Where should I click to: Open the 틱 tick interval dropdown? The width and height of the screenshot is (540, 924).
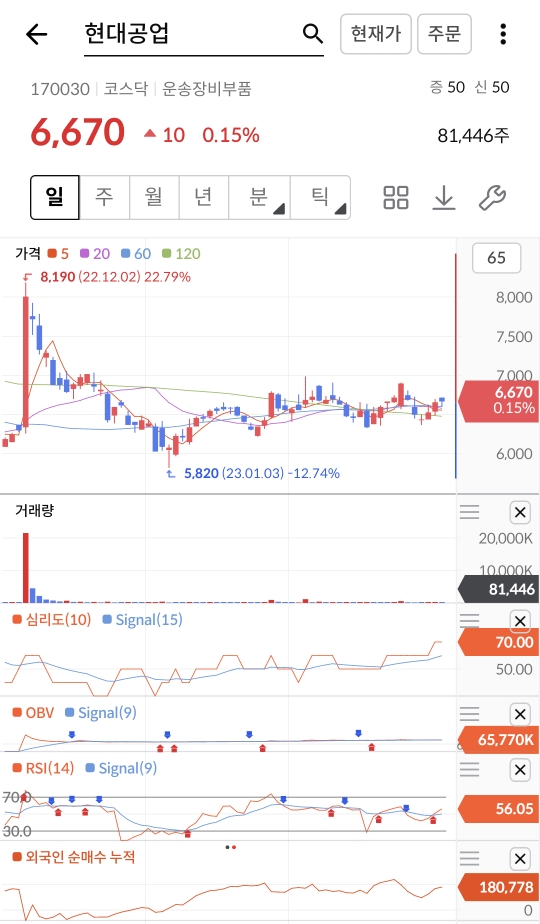pos(320,197)
